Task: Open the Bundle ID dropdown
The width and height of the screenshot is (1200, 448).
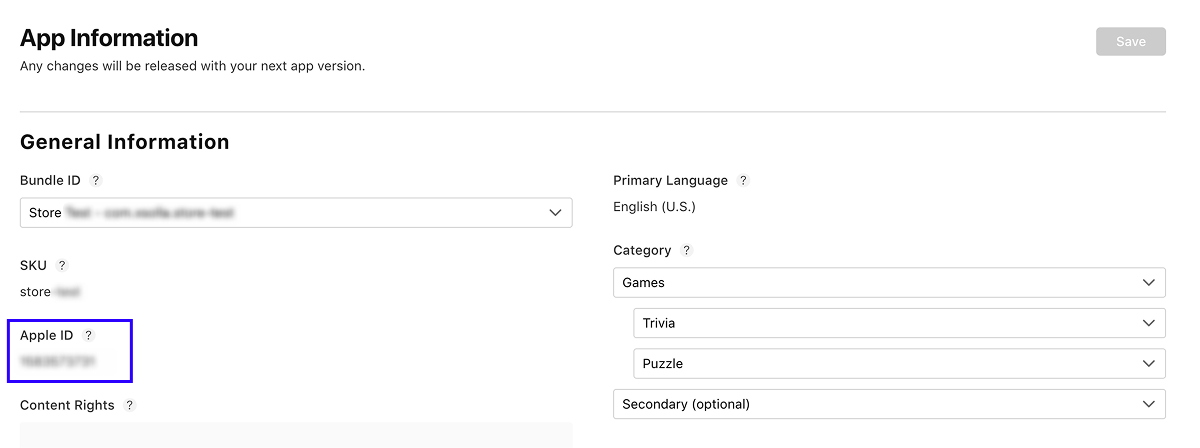Action: 296,213
